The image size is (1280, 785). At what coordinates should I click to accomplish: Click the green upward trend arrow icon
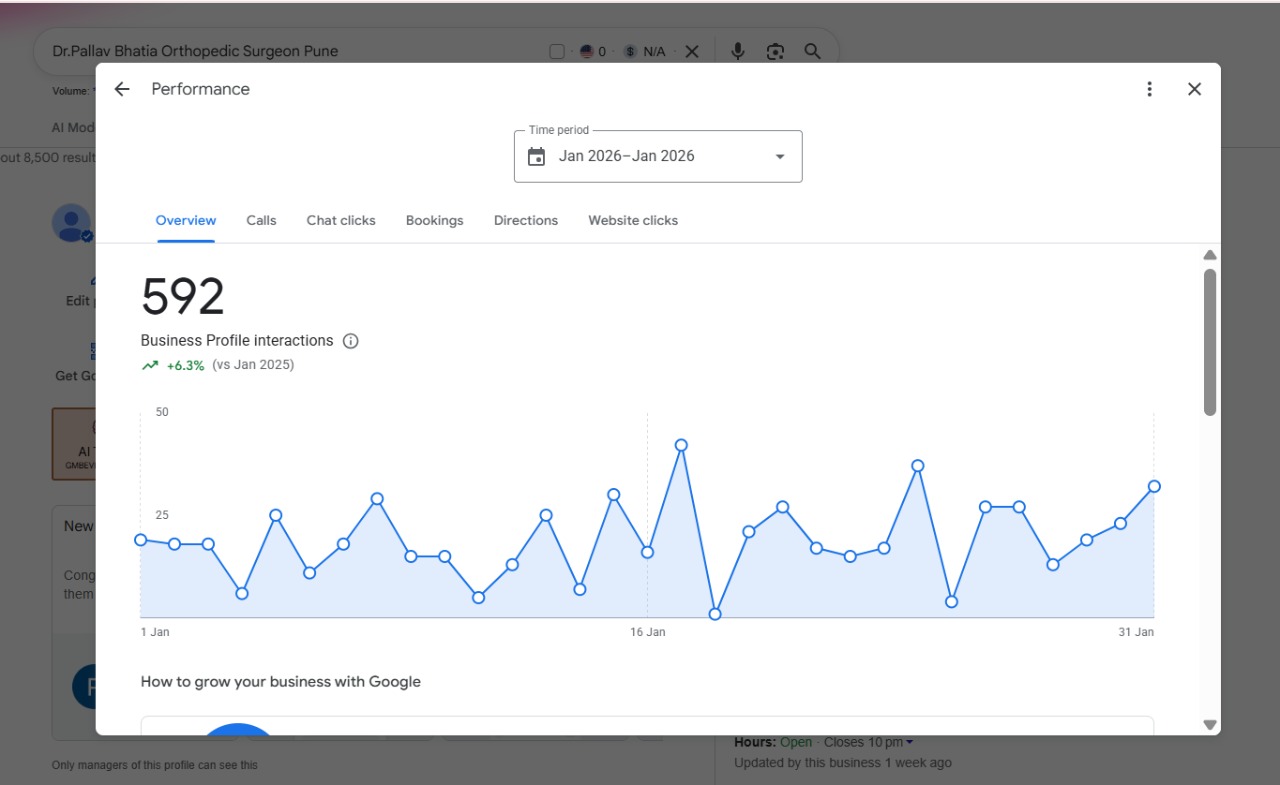click(150, 365)
